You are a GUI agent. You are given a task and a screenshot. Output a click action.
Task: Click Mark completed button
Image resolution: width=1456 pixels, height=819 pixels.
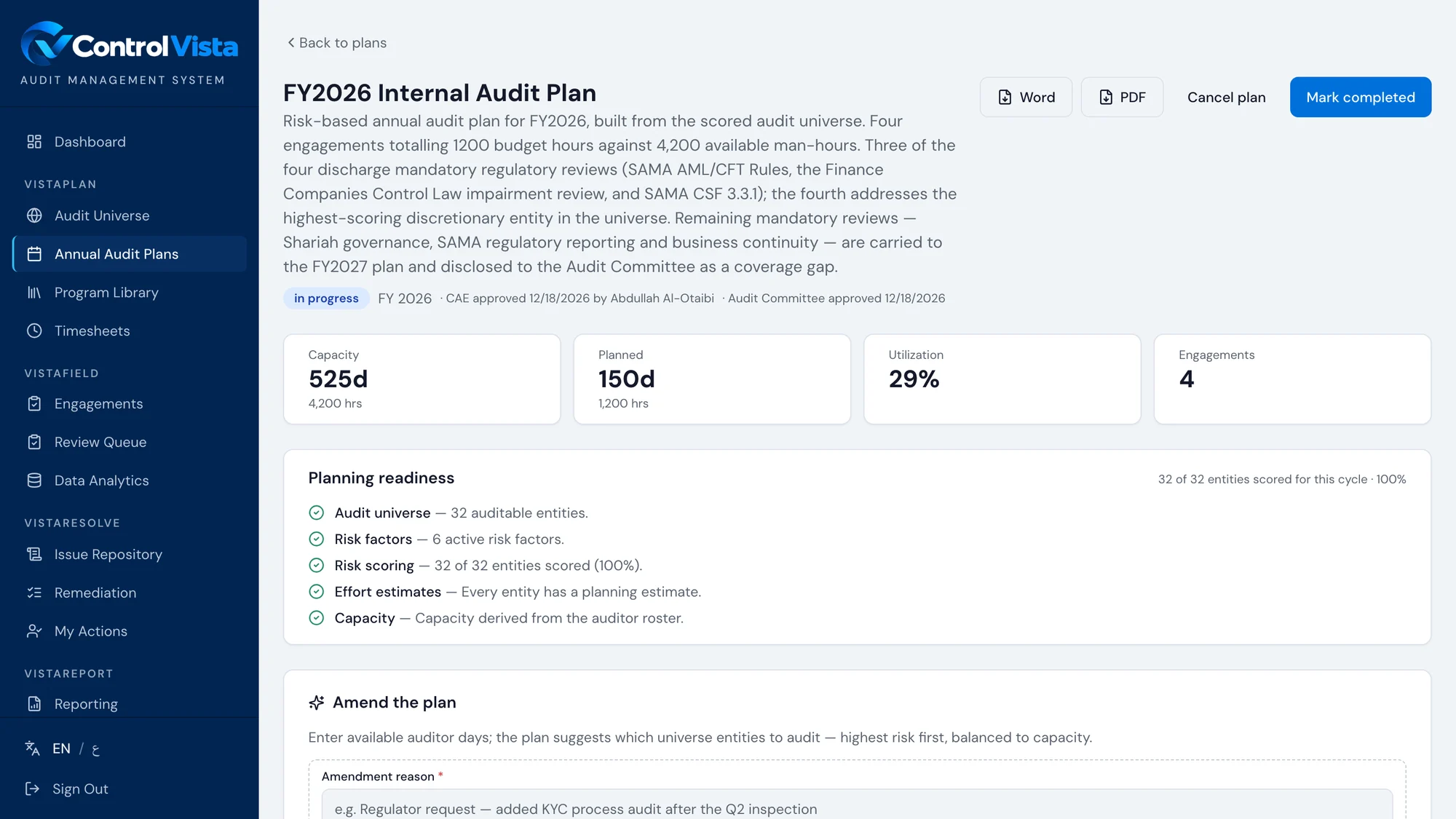1361,97
